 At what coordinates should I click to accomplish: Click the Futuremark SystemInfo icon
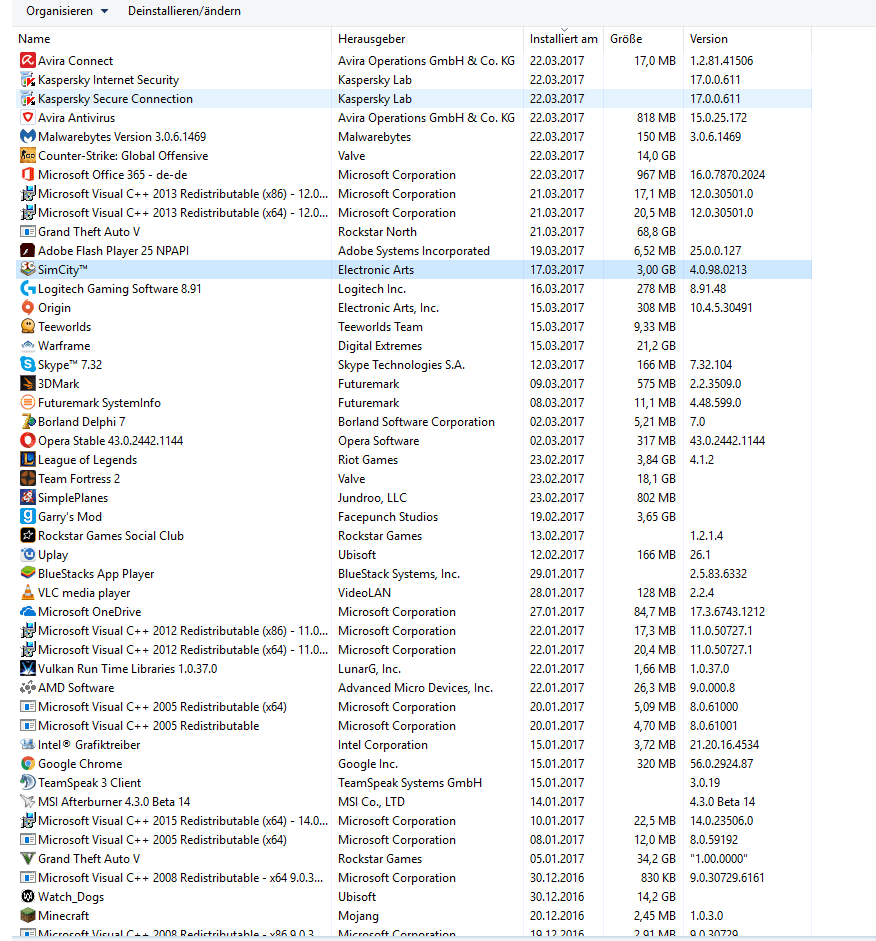(28, 403)
